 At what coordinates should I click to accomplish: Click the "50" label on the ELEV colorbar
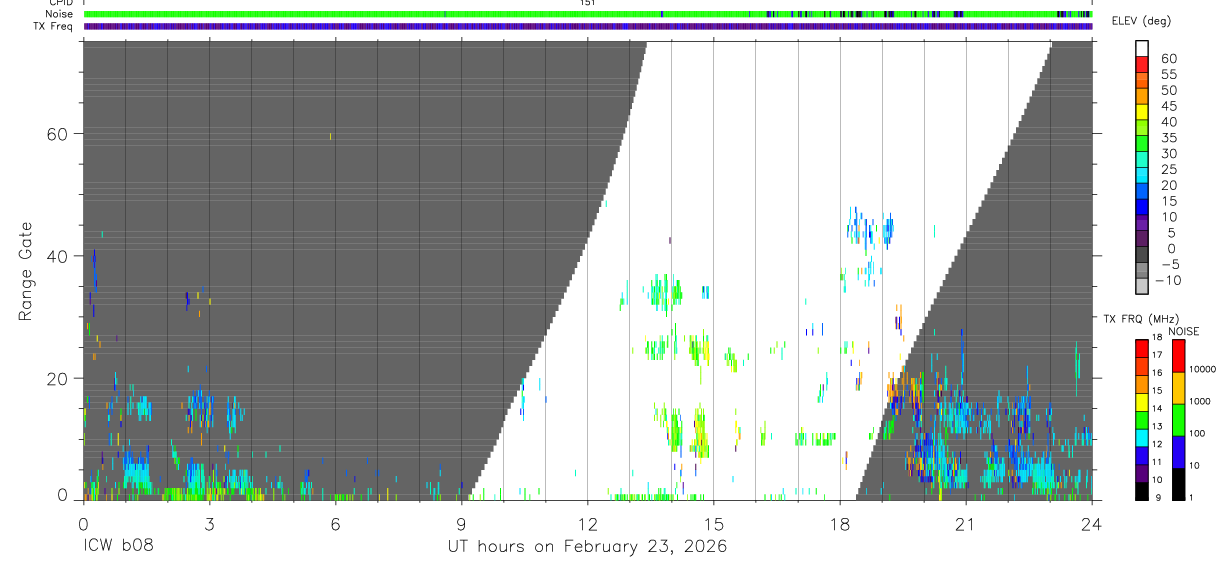click(x=1168, y=90)
